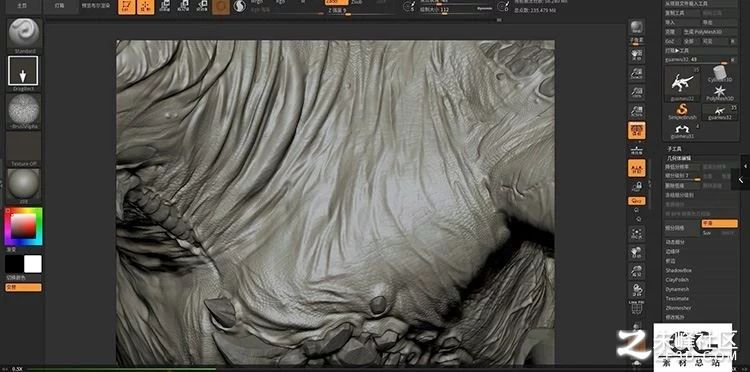
Task: Select the small guaiwu32 tool thumbnail
Action: coord(720,112)
